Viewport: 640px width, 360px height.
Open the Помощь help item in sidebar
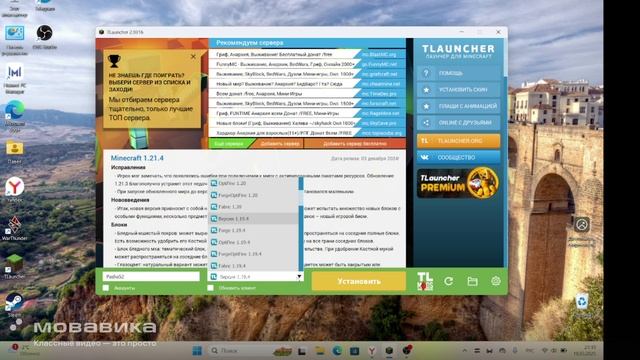pyautogui.click(x=458, y=73)
